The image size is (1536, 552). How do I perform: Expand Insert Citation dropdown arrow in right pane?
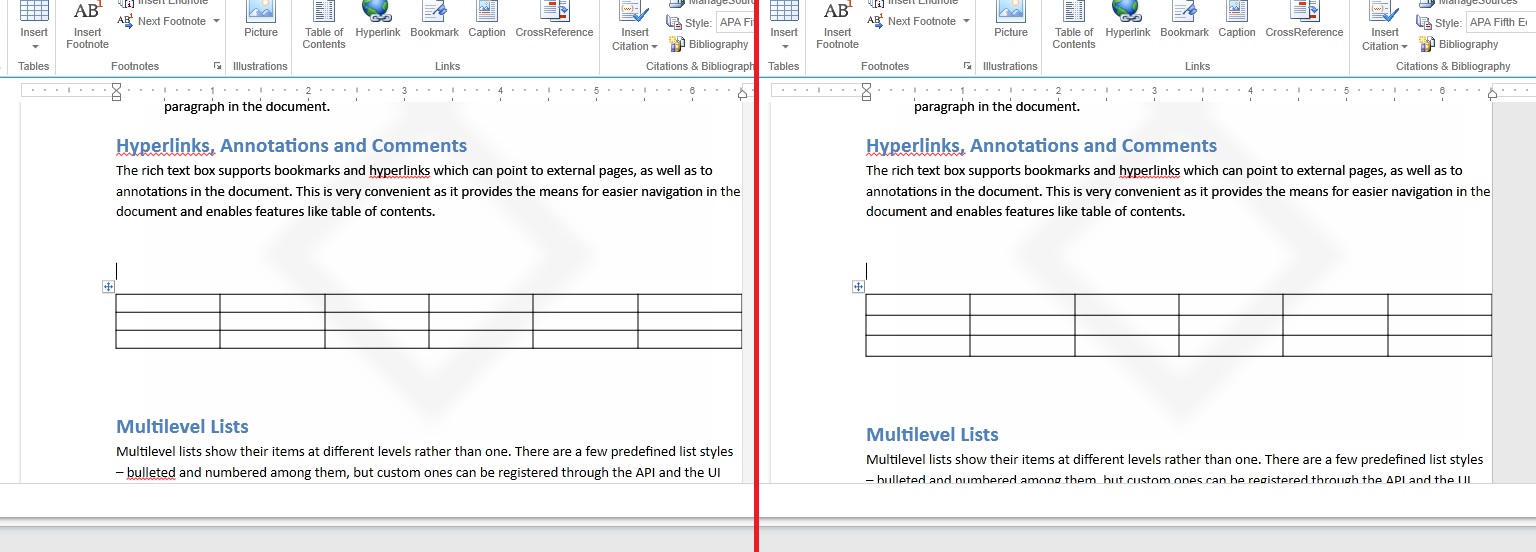click(x=1404, y=46)
